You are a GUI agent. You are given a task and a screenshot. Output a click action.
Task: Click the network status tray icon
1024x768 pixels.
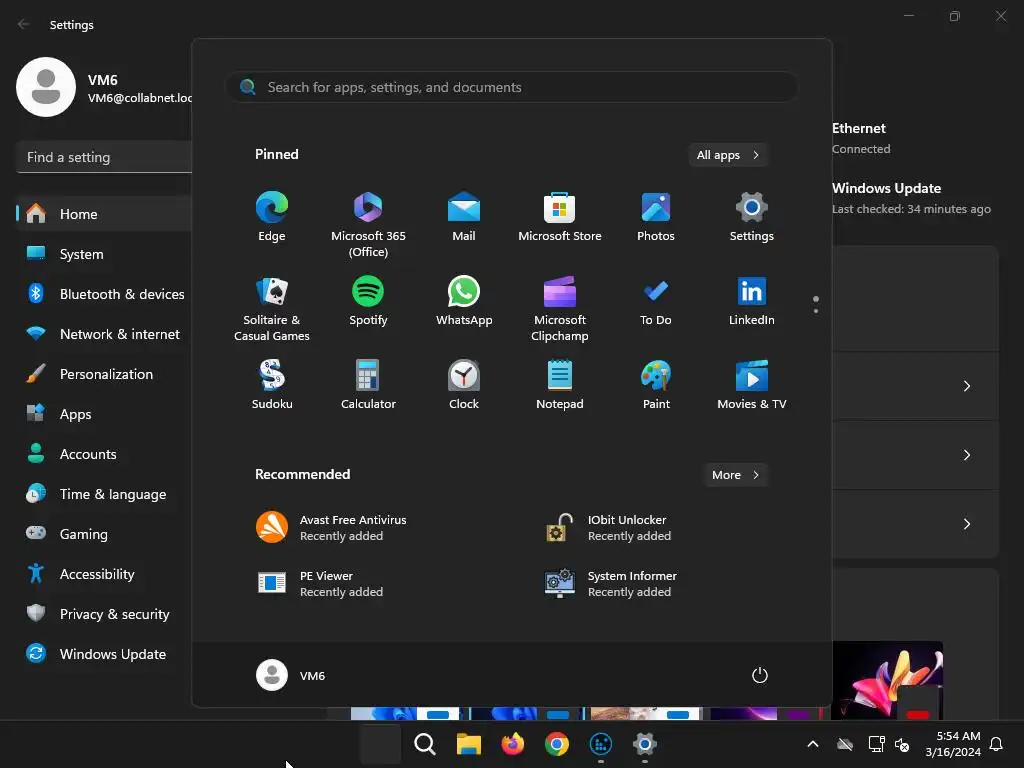click(876, 744)
